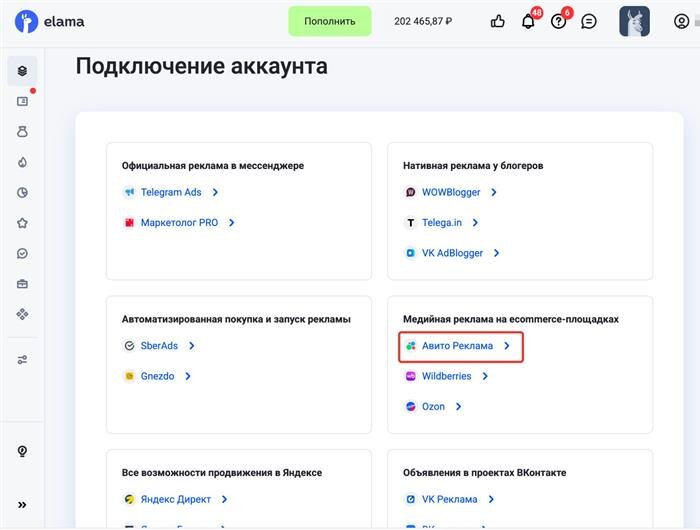
Task: Open the VK AdBlogger link
Action: [452, 253]
